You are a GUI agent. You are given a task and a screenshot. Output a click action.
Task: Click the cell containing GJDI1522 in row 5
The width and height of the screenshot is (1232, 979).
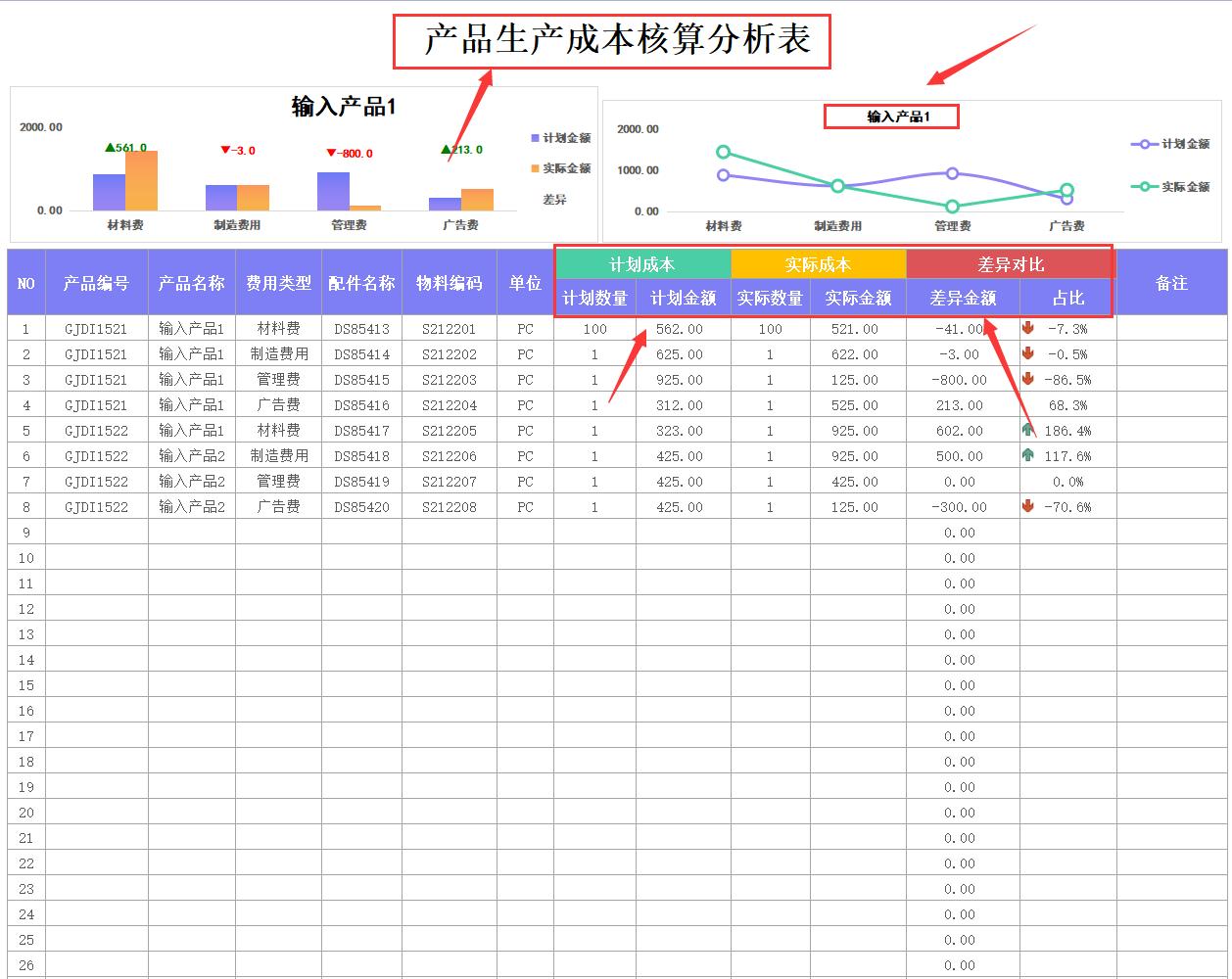[x=94, y=430]
